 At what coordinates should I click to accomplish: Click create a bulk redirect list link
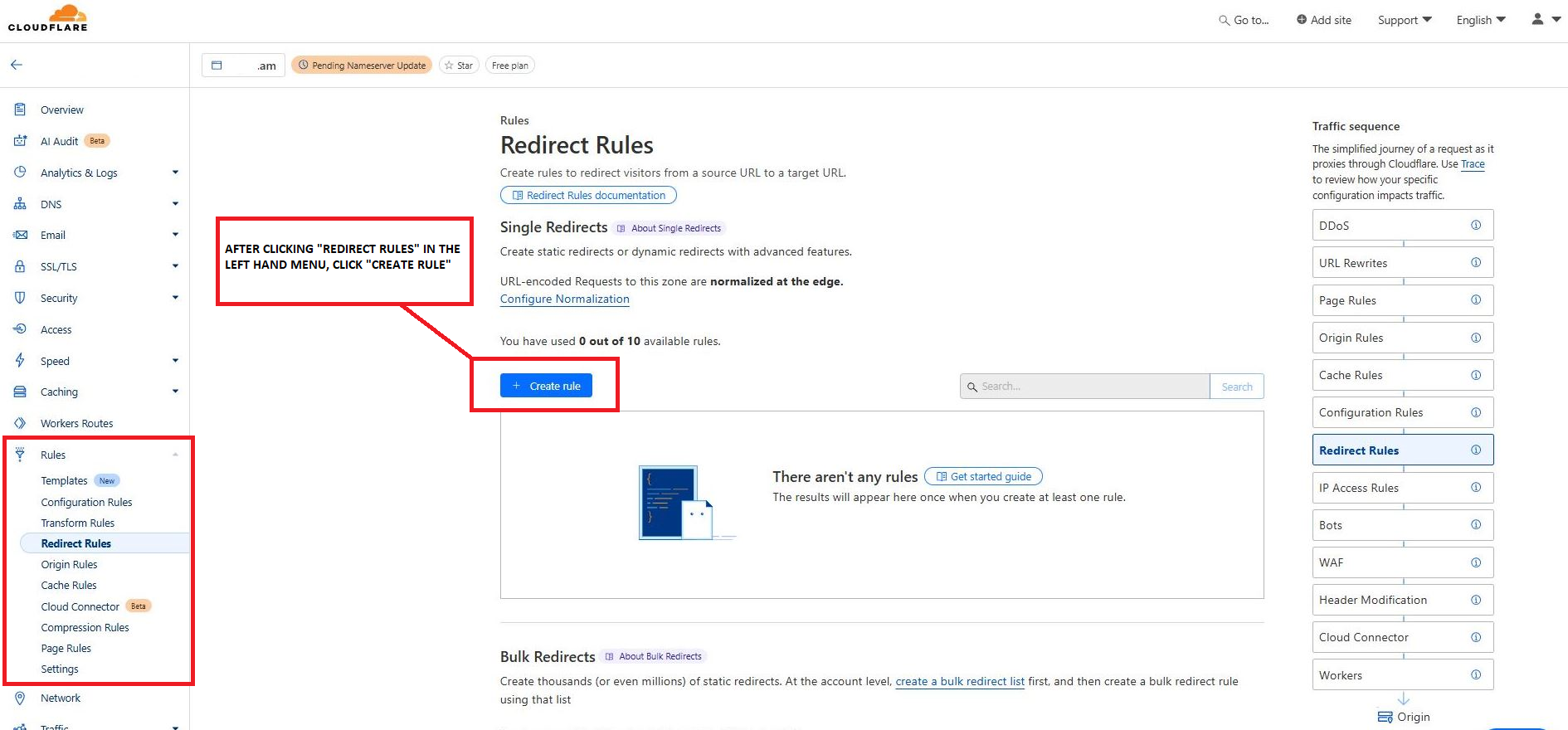click(x=960, y=681)
